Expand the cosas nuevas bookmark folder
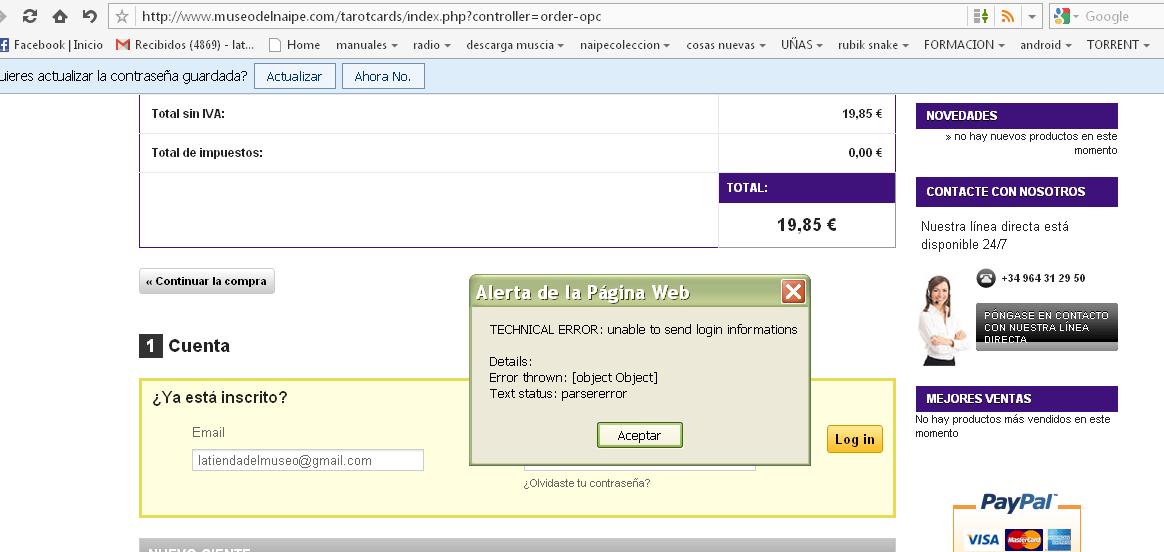 pyautogui.click(x=726, y=45)
